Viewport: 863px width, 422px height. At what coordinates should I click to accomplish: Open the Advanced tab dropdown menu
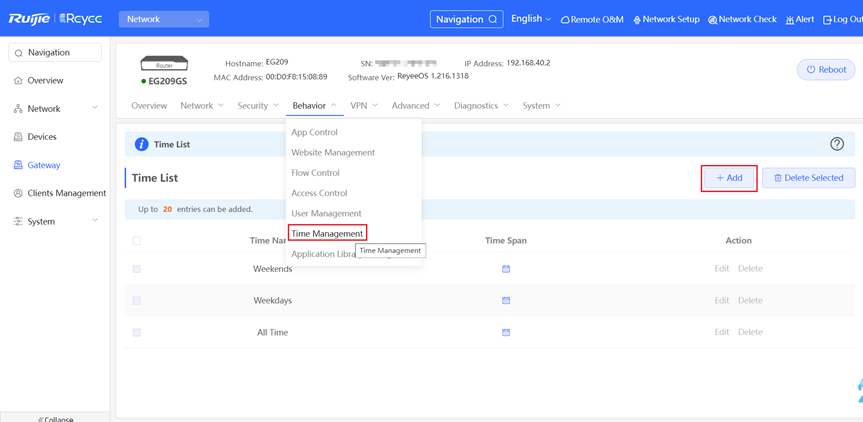416,106
